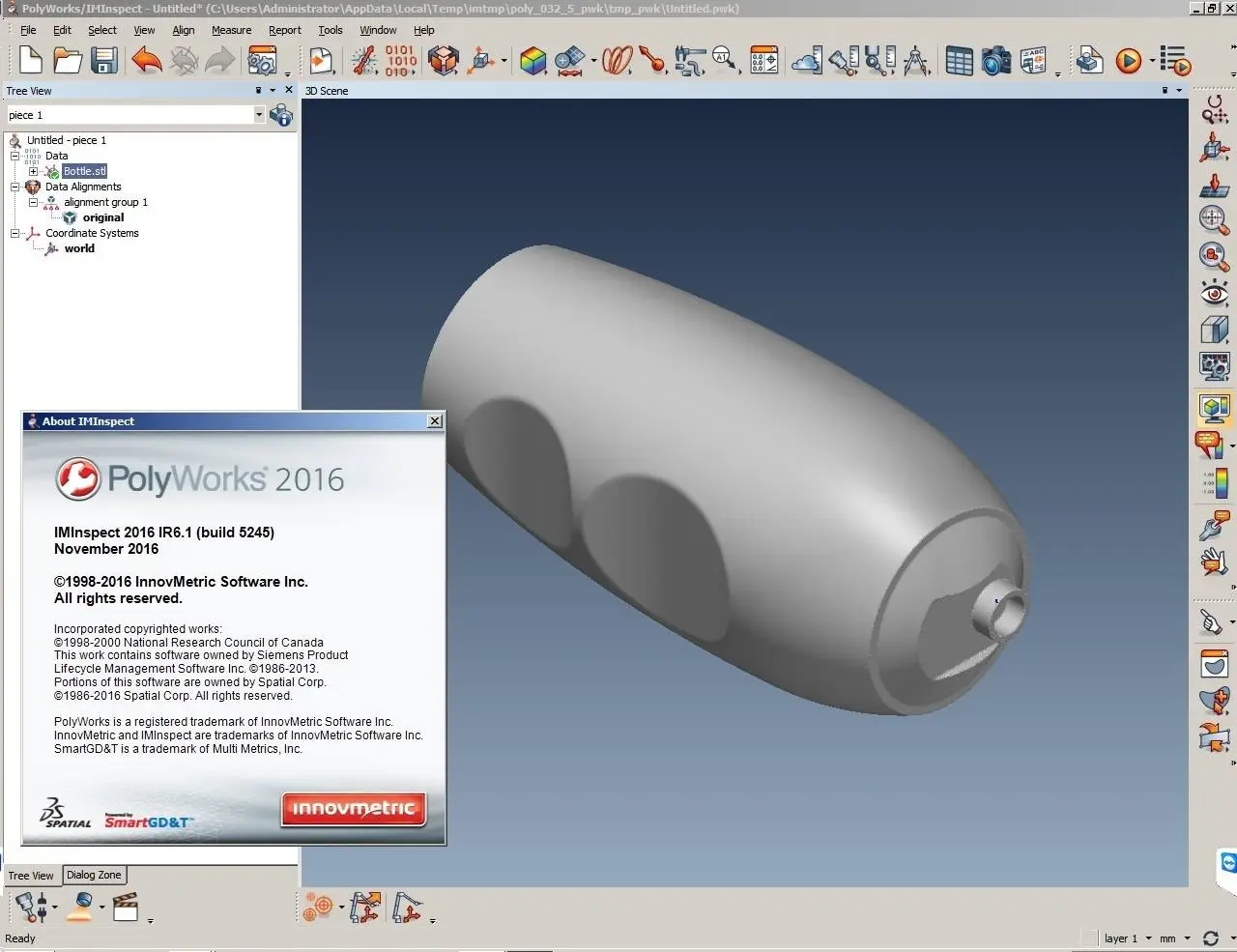Open the Measure menu
The height and width of the screenshot is (952, 1237).
tap(232, 30)
